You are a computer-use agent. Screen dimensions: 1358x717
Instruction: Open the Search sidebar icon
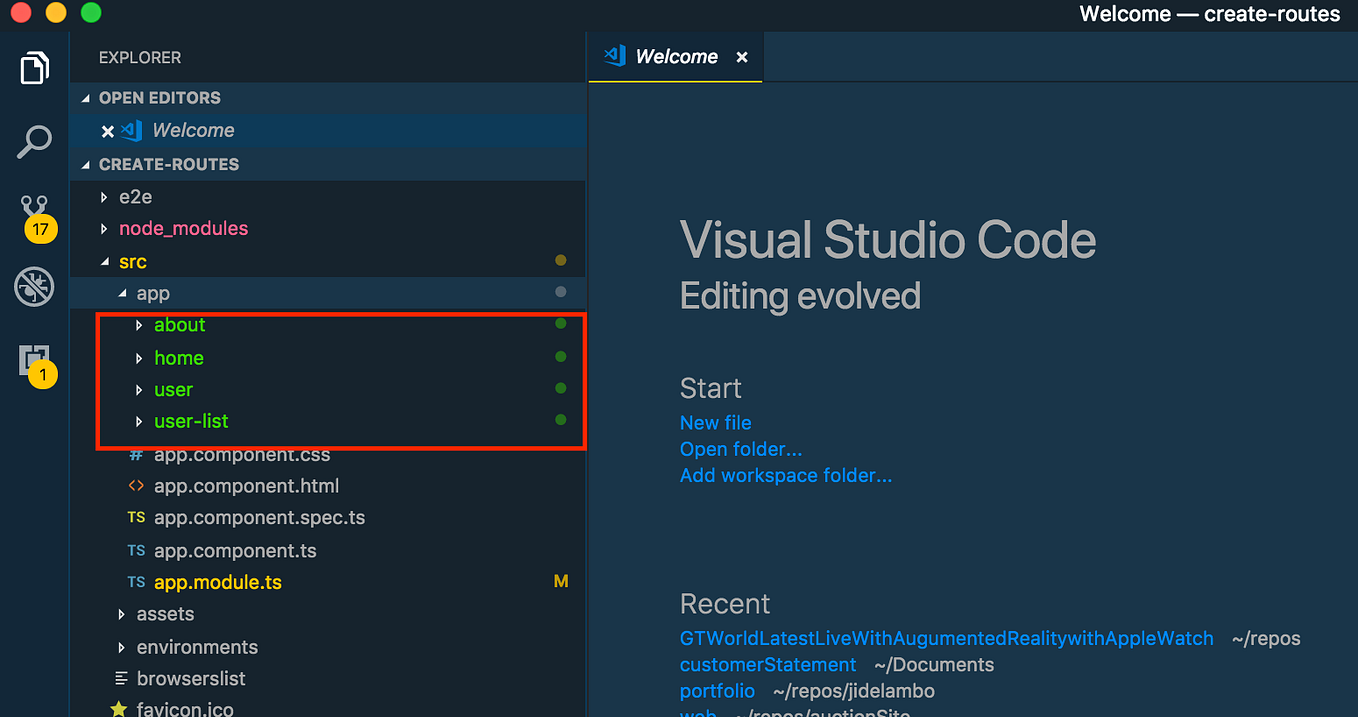point(34,142)
